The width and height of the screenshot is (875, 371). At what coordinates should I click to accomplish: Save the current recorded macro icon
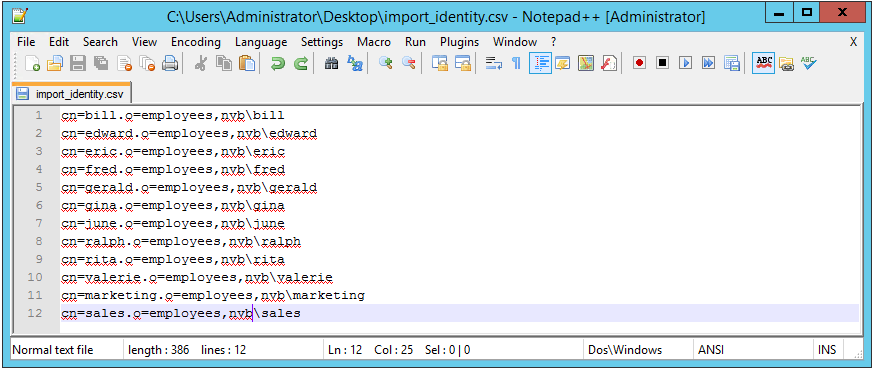(x=731, y=63)
